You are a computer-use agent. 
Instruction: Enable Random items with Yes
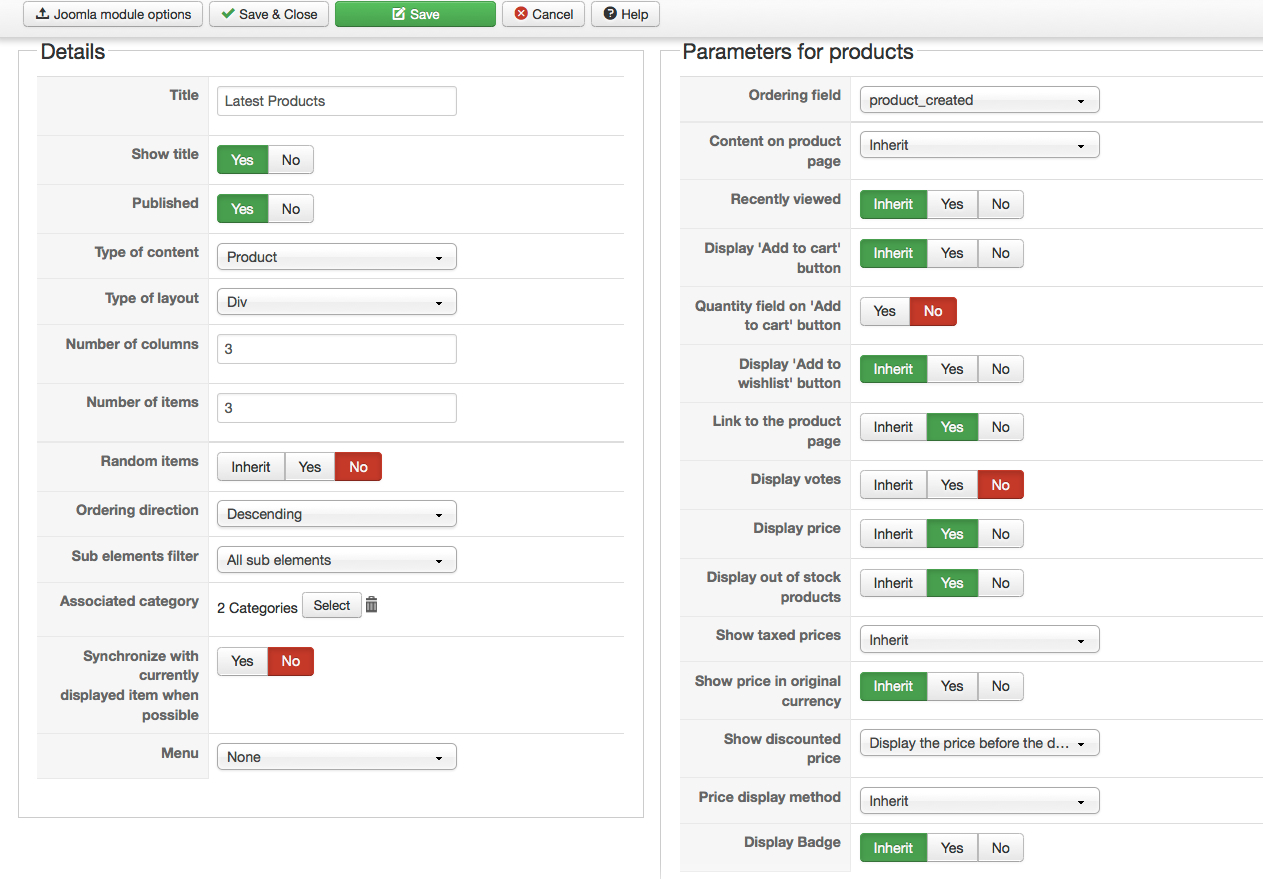[310, 467]
